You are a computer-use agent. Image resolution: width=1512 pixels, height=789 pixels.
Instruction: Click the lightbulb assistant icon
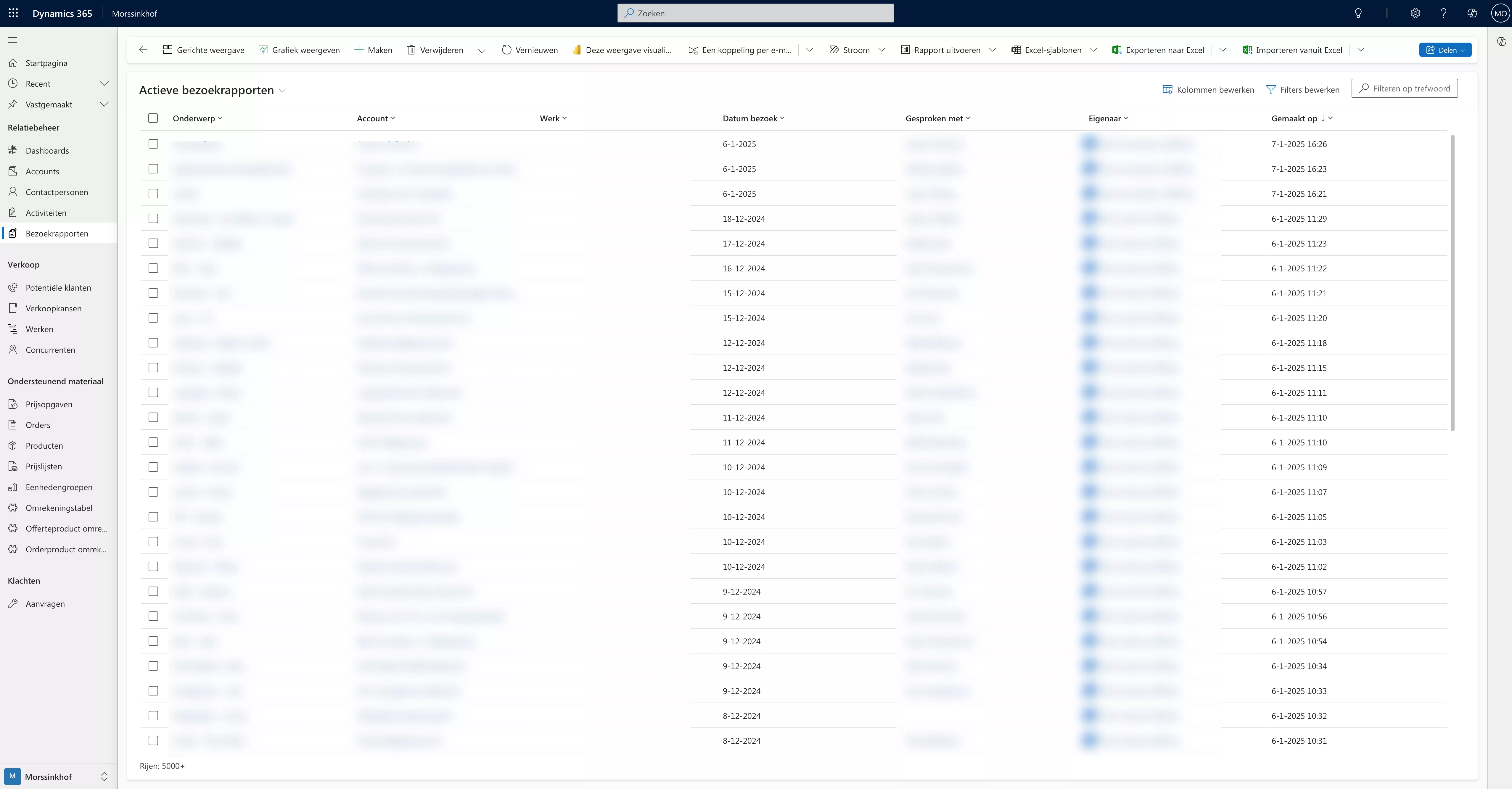point(1357,13)
